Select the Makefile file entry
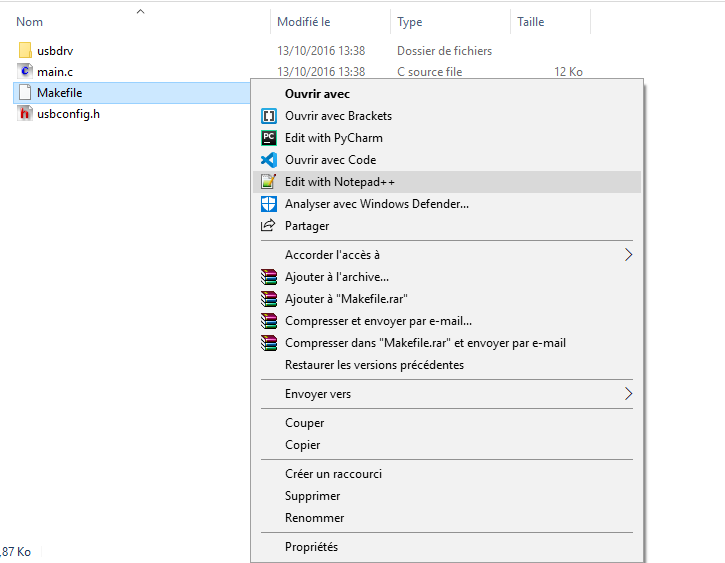Image resolution: width=725 pixels, height=563 pixels. coord(59,93)
